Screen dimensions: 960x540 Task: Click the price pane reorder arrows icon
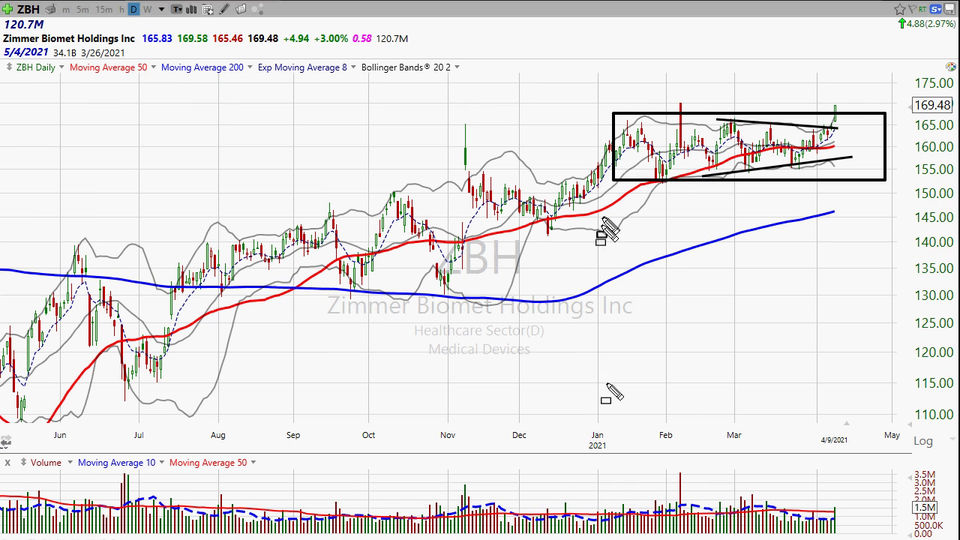9,67
